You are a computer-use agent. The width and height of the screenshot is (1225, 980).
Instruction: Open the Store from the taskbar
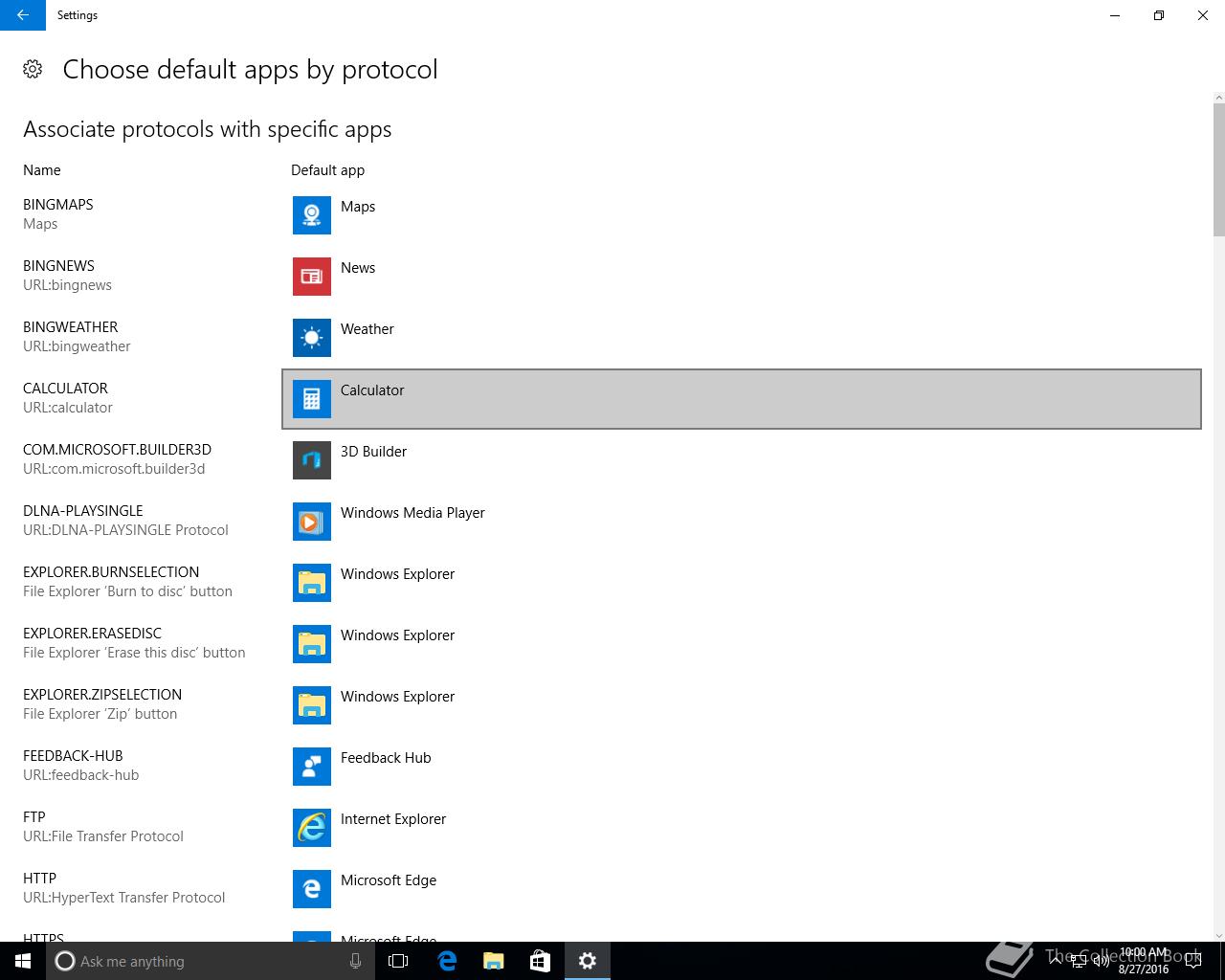[x=540, y=961]
